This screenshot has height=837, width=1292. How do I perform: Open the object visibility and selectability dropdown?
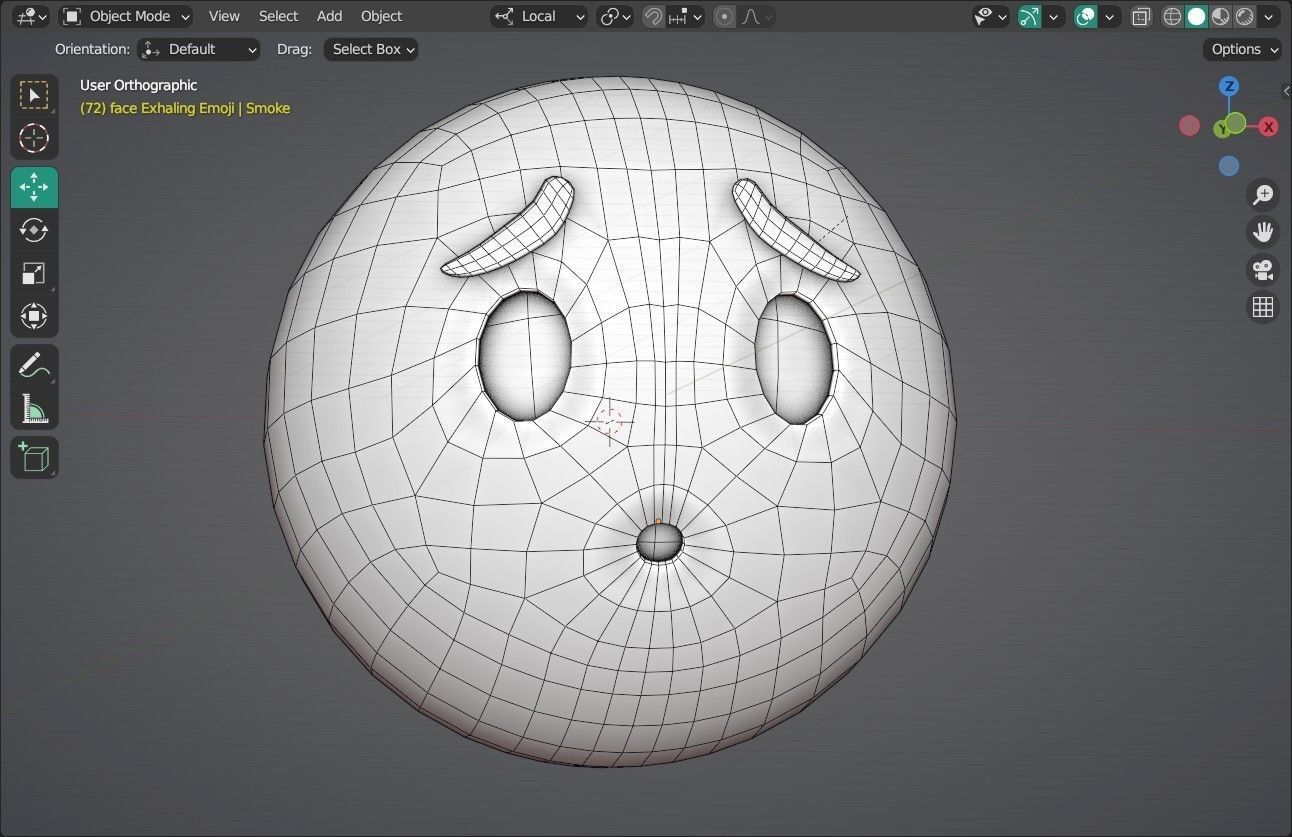tap(991, 16)
